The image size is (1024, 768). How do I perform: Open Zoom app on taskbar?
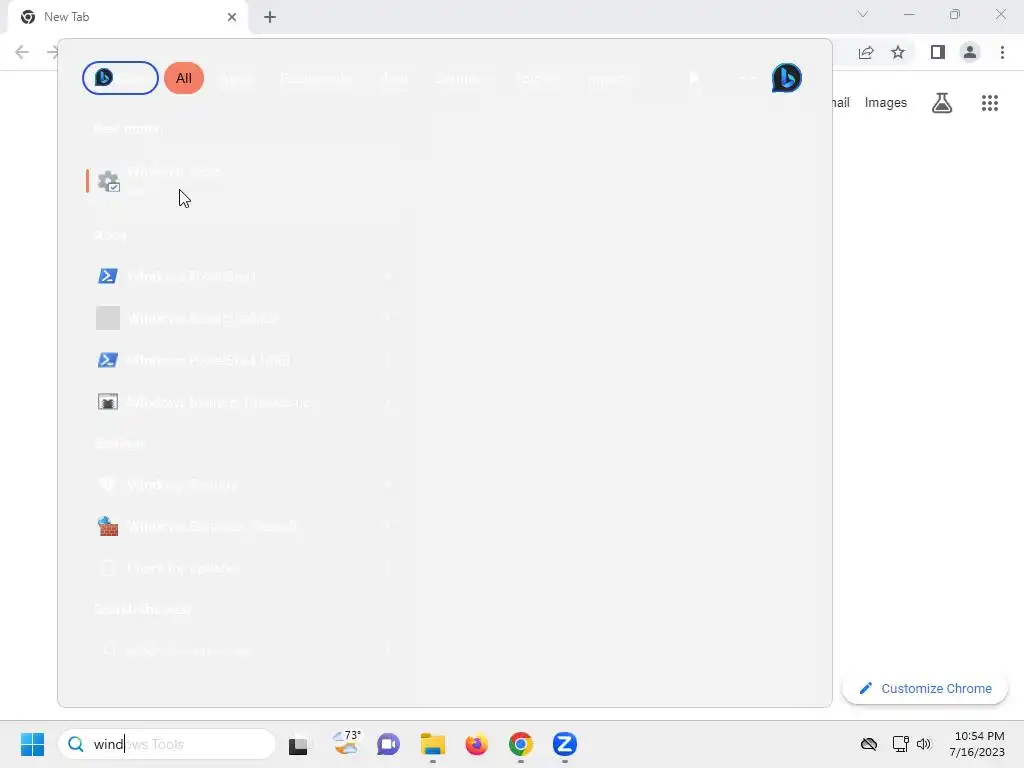pyautogui.click(x=565, y=744)
